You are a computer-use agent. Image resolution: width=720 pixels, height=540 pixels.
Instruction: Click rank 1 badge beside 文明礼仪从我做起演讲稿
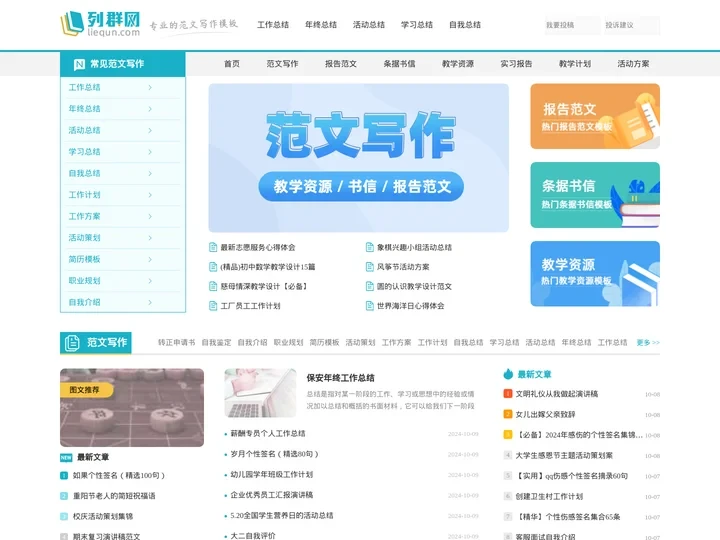point(508,394)
